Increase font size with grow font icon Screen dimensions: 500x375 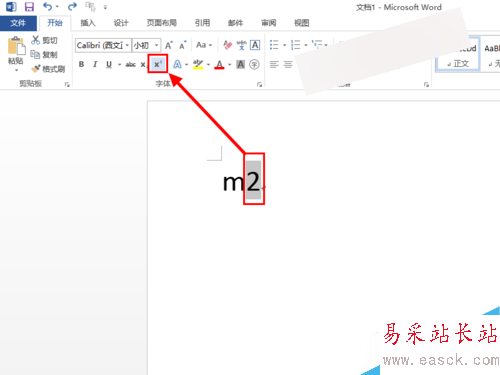[x=169, y=45]
